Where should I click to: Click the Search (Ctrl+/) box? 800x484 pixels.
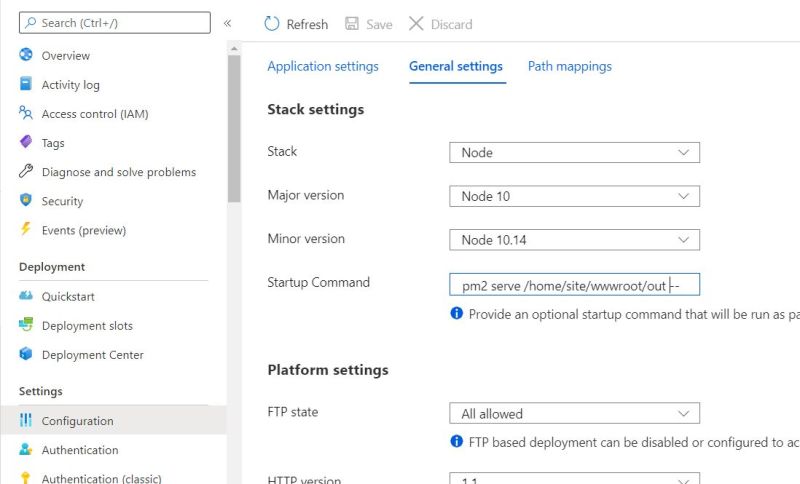115,22
